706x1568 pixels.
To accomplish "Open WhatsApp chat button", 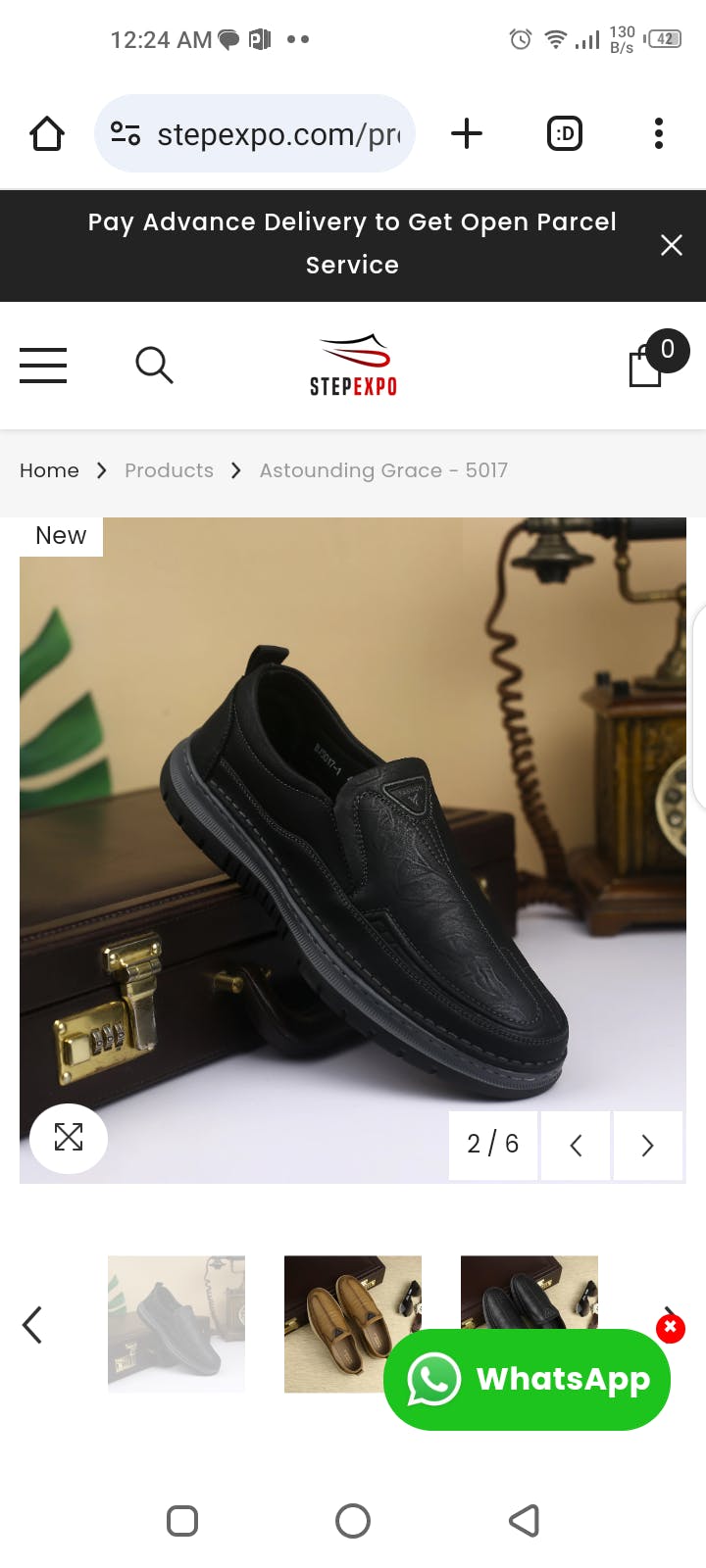I will 527,1379.
